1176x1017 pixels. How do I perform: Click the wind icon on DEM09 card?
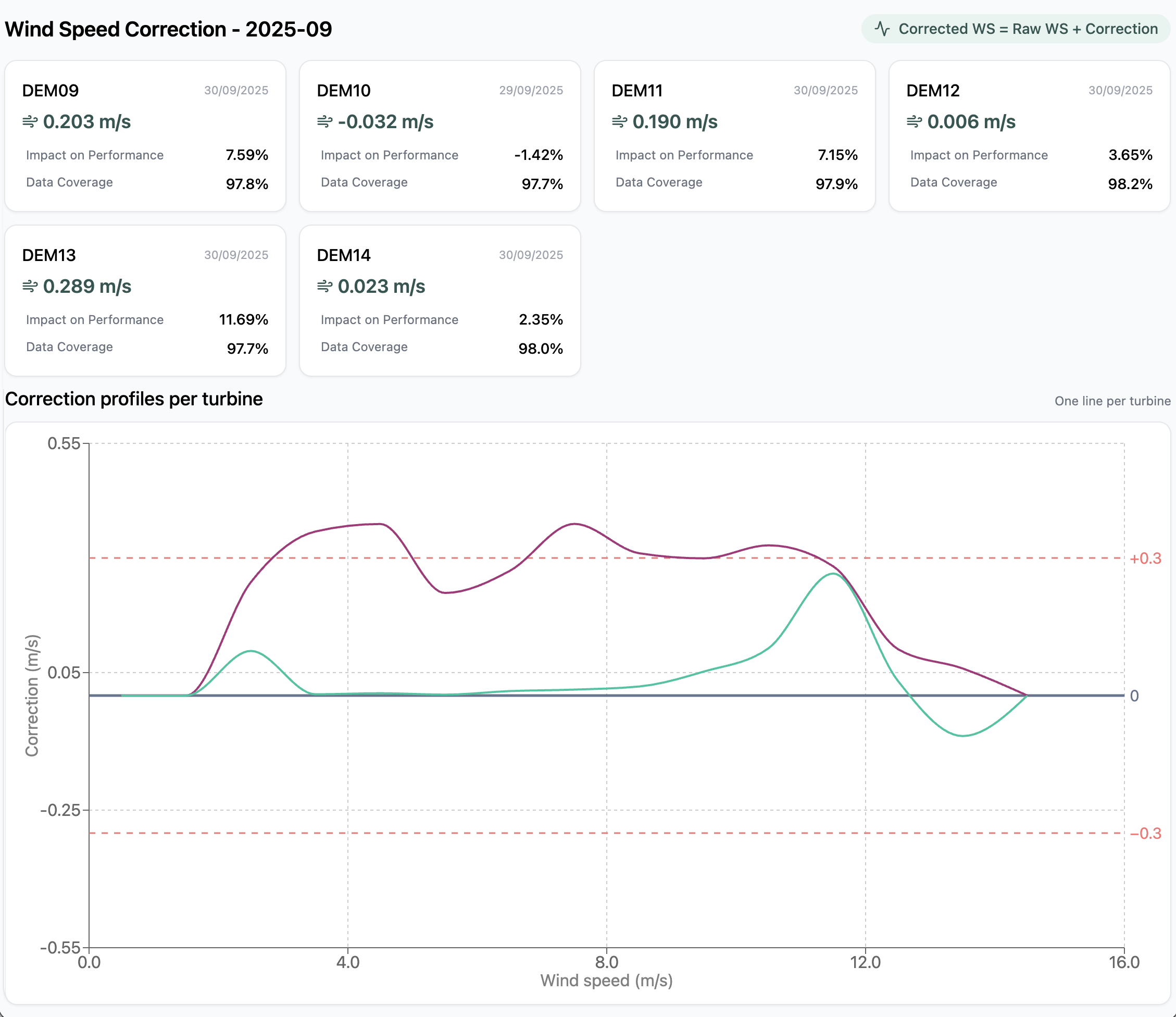pos(30,121)
